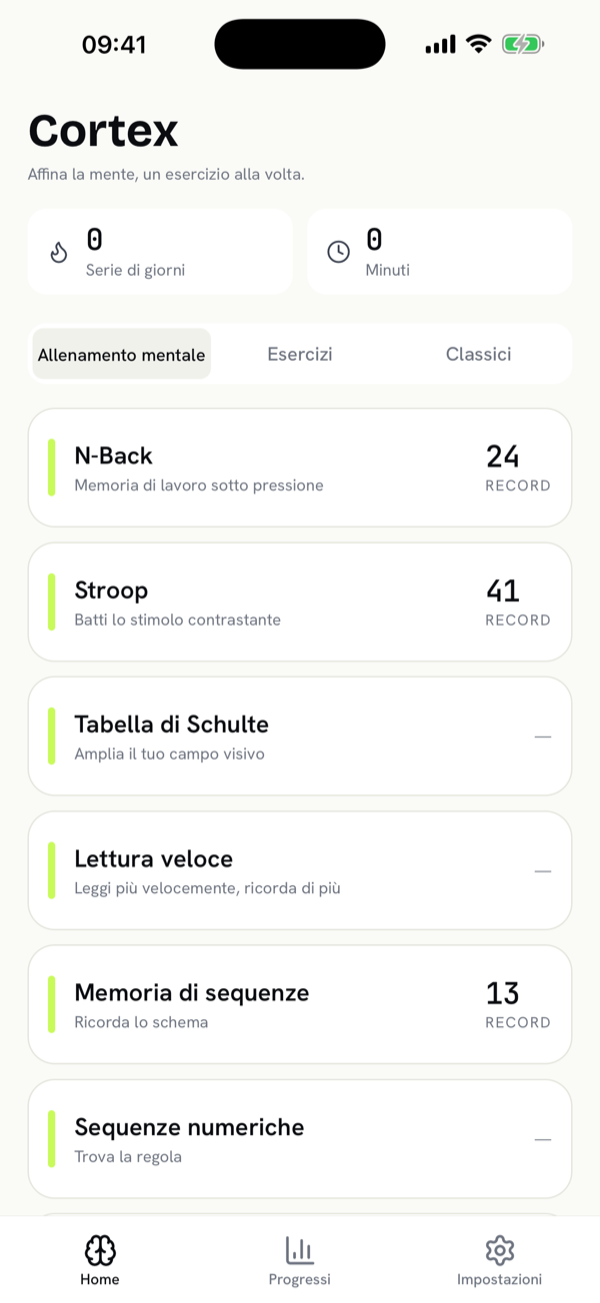This screenshot has width=600, height=1303.
Task: Open the Sequenze numeriche card
Action: (x=300, y=1138)
